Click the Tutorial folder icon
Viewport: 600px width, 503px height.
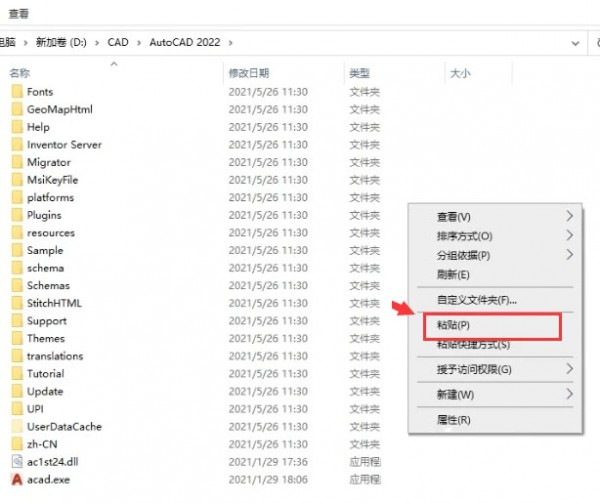click(x=17, y=374)
